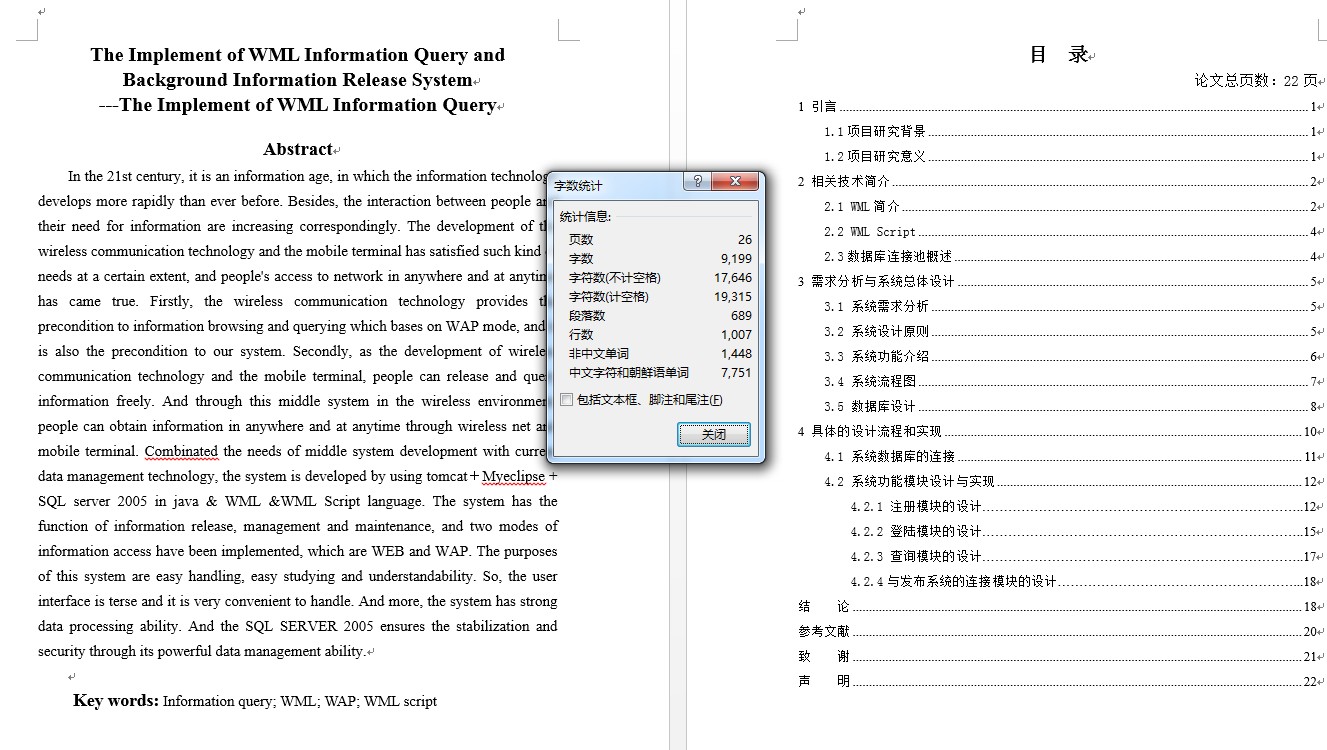Enable 包括文本框、脚注和尾注 checkbox

tap(567, 400)
